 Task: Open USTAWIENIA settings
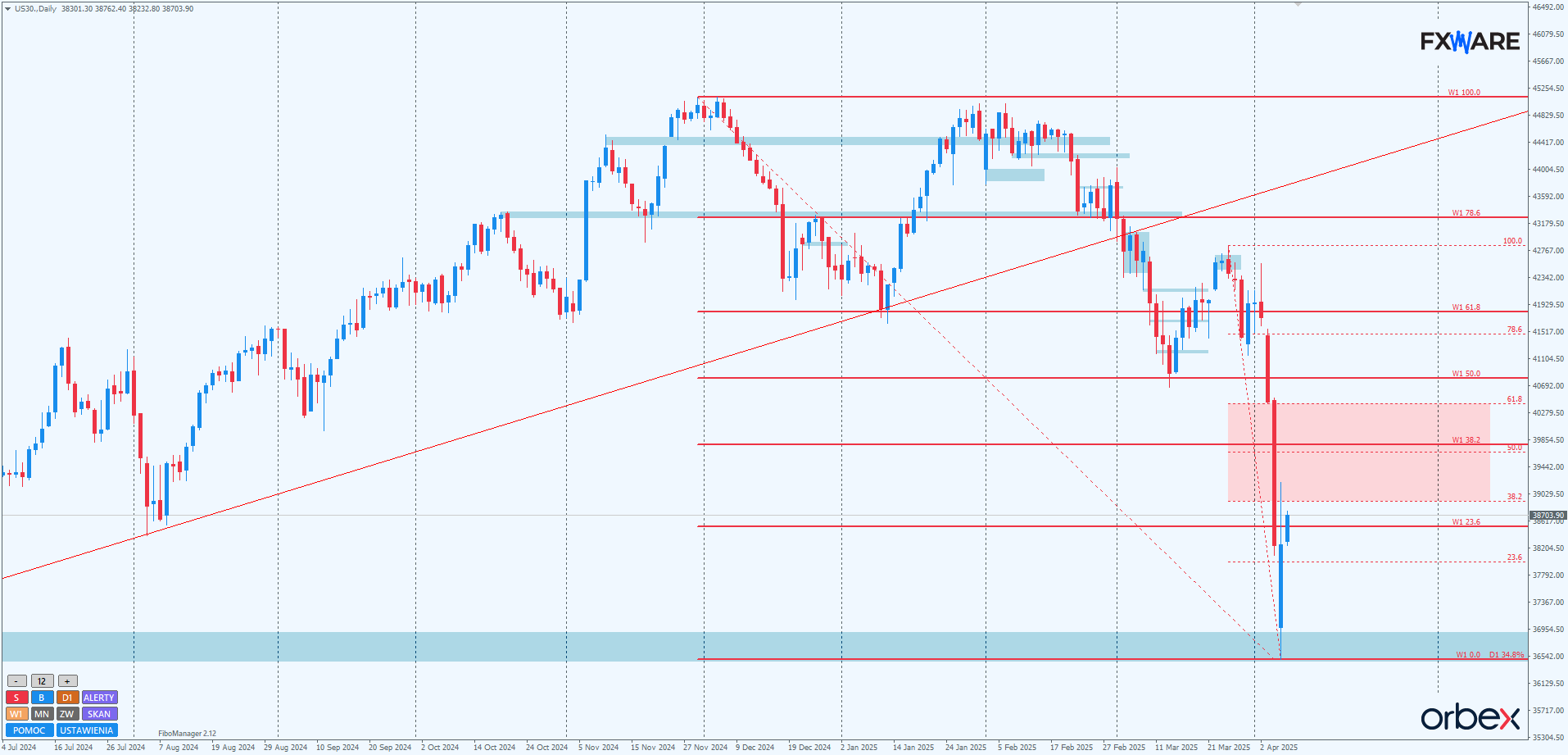(87, 730)
